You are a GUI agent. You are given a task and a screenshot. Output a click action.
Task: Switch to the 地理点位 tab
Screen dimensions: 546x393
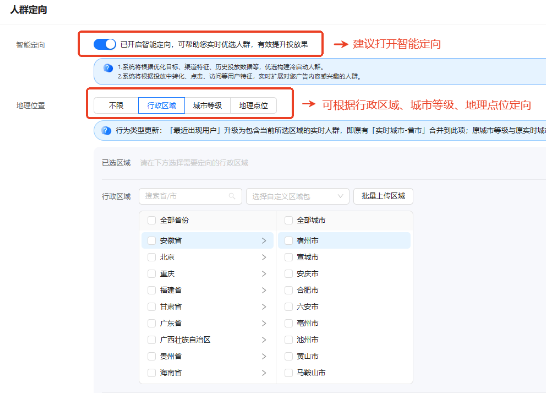pyautogui.click(x=254, y=105)
